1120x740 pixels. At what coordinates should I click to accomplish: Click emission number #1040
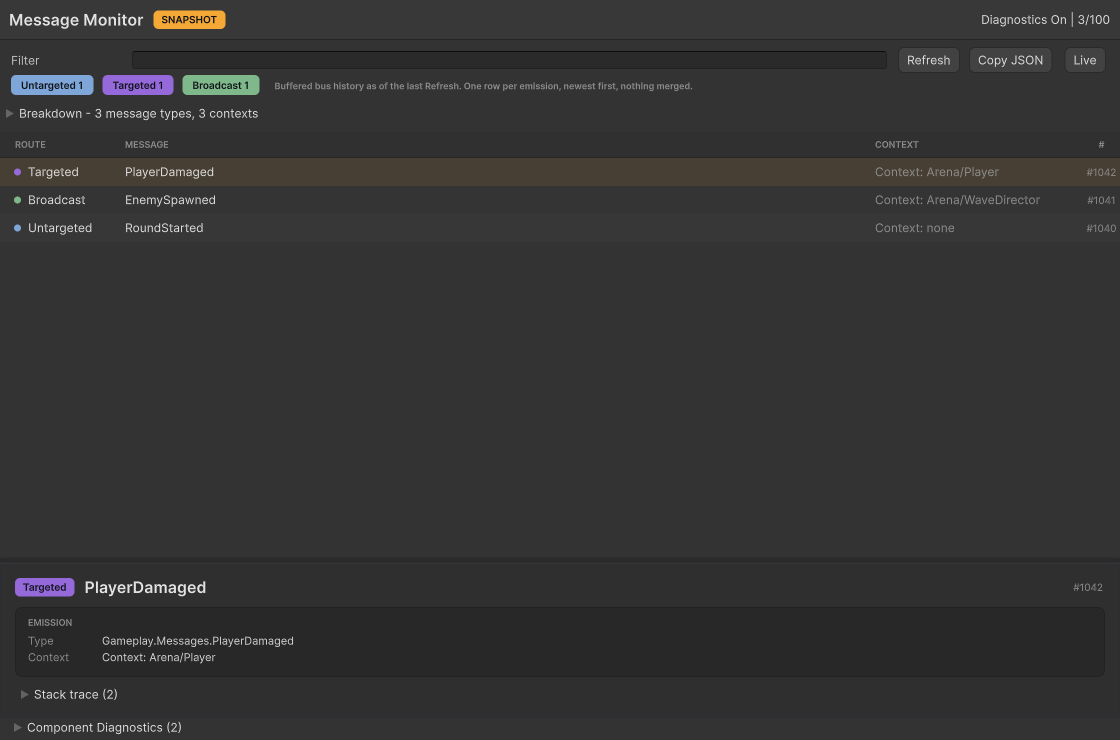click(x=1101, y=229)
